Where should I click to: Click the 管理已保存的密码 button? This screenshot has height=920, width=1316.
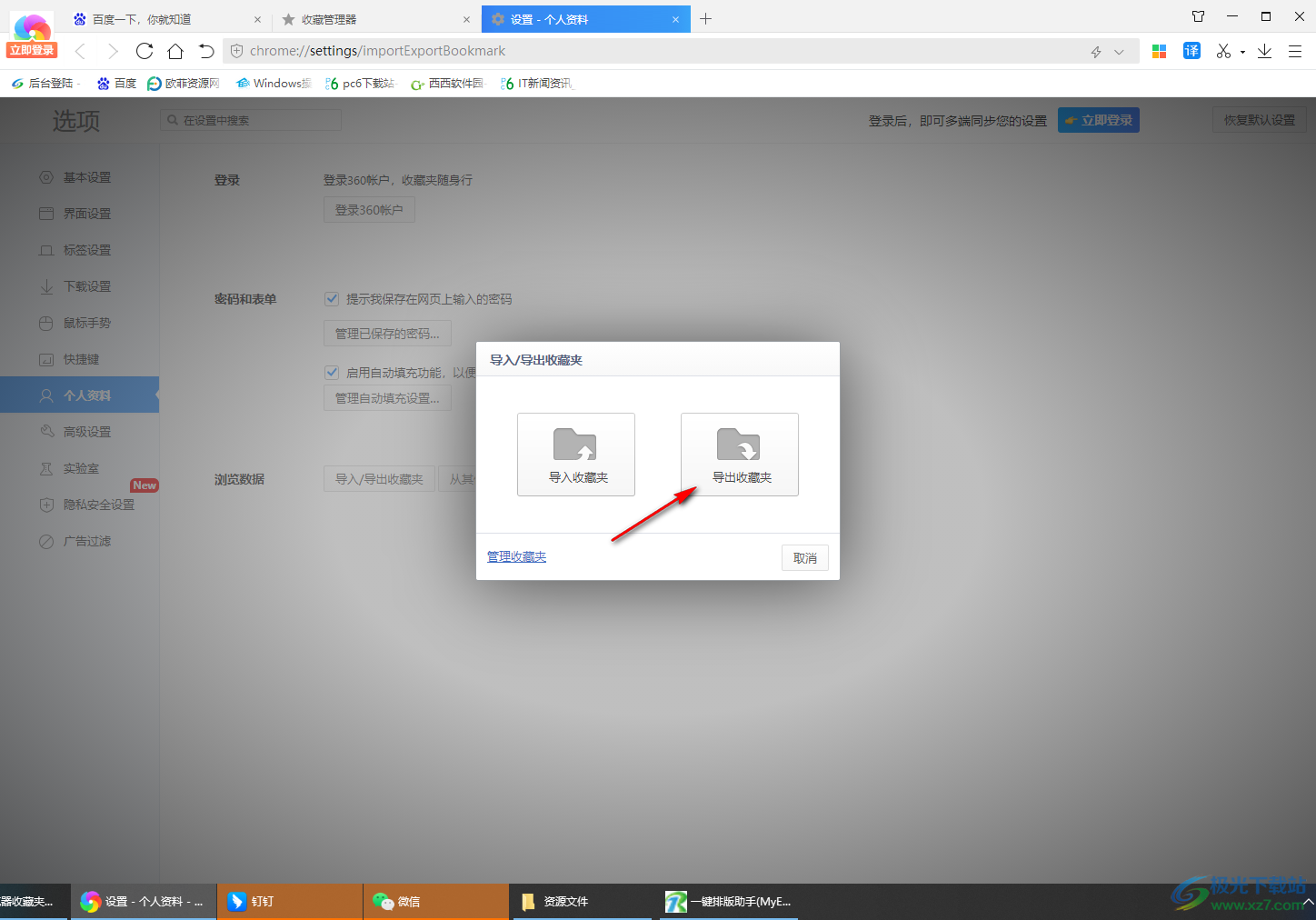click(387, 334)
